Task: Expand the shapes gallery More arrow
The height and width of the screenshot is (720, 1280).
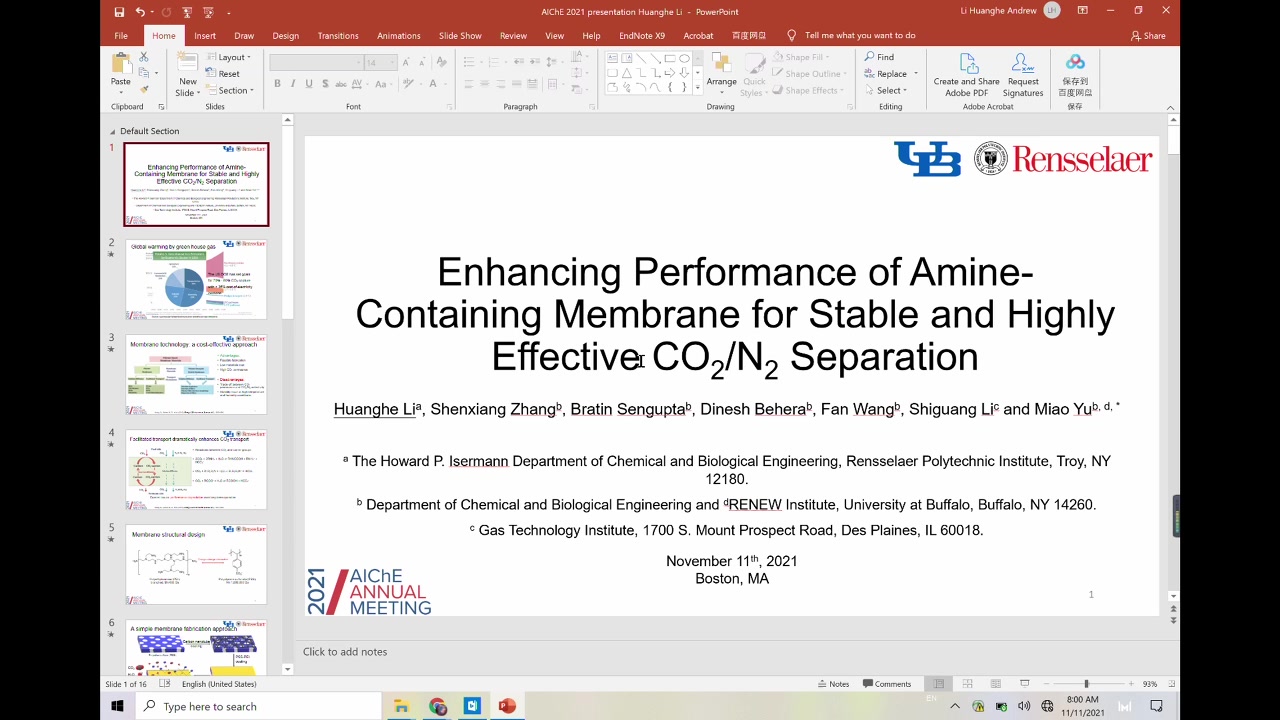Action: pyautogui.click(x=697, y=88)
